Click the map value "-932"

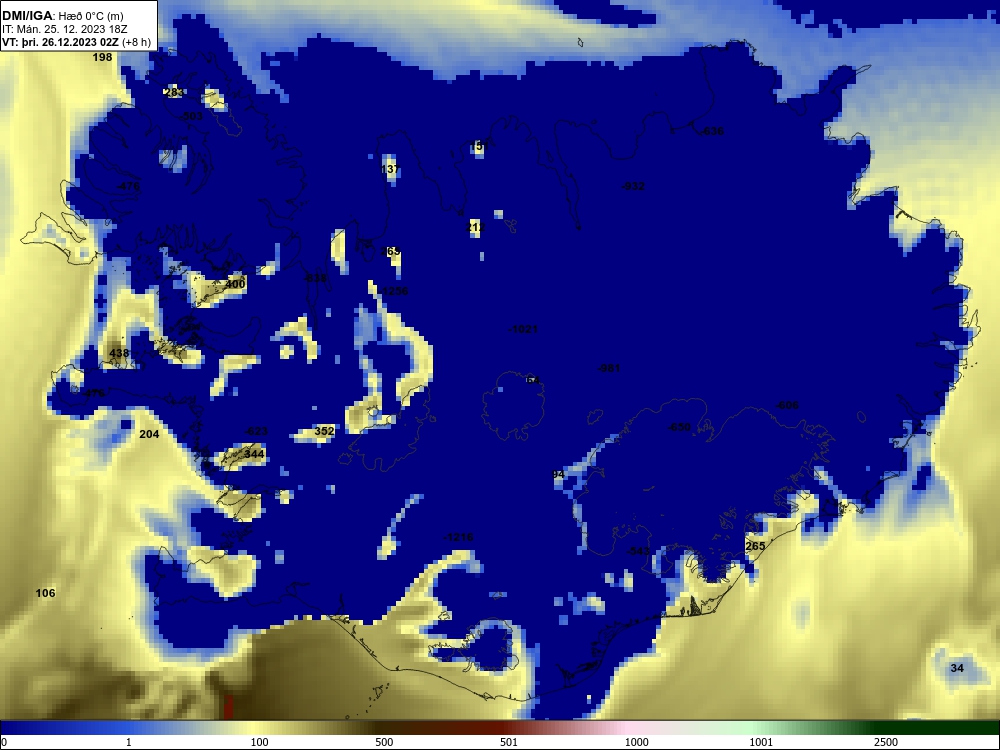click(x=633, y=186)
